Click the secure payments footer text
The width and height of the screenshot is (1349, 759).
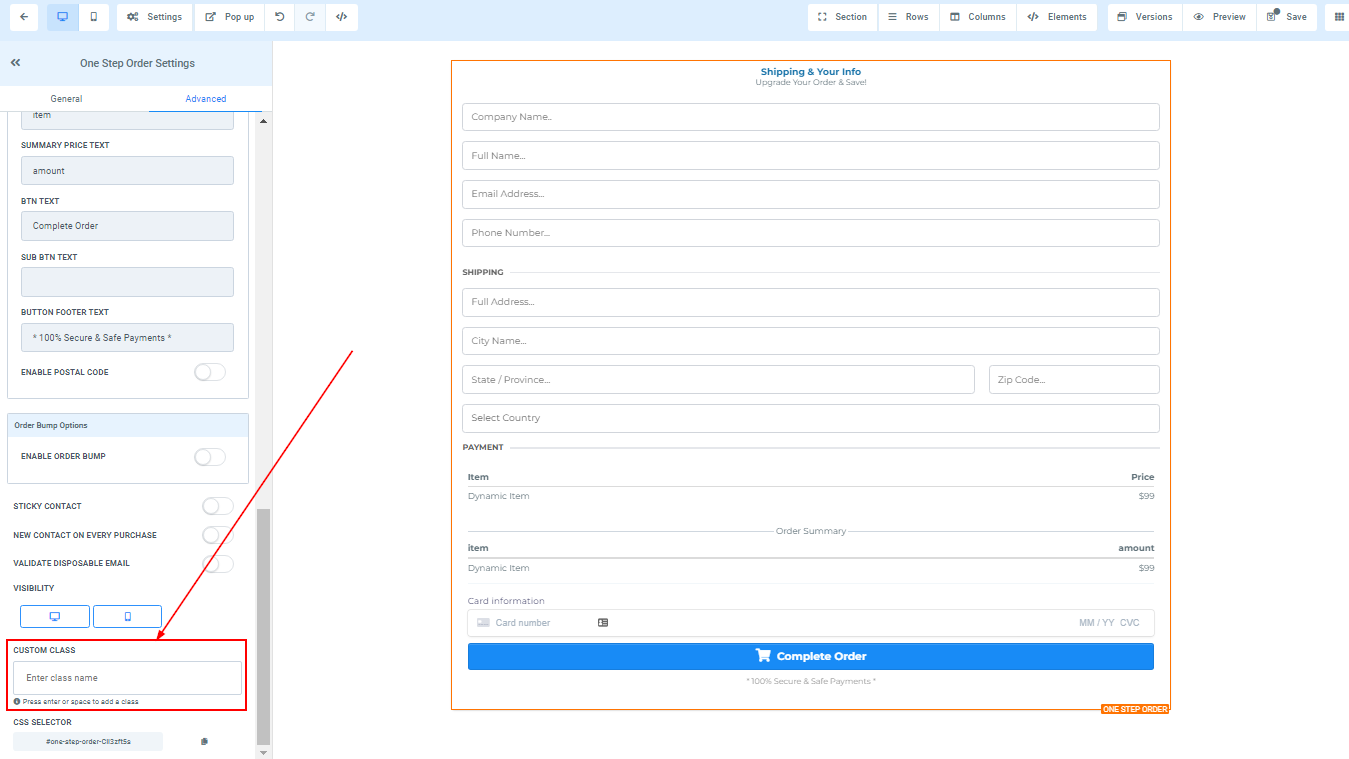(811, 681)
